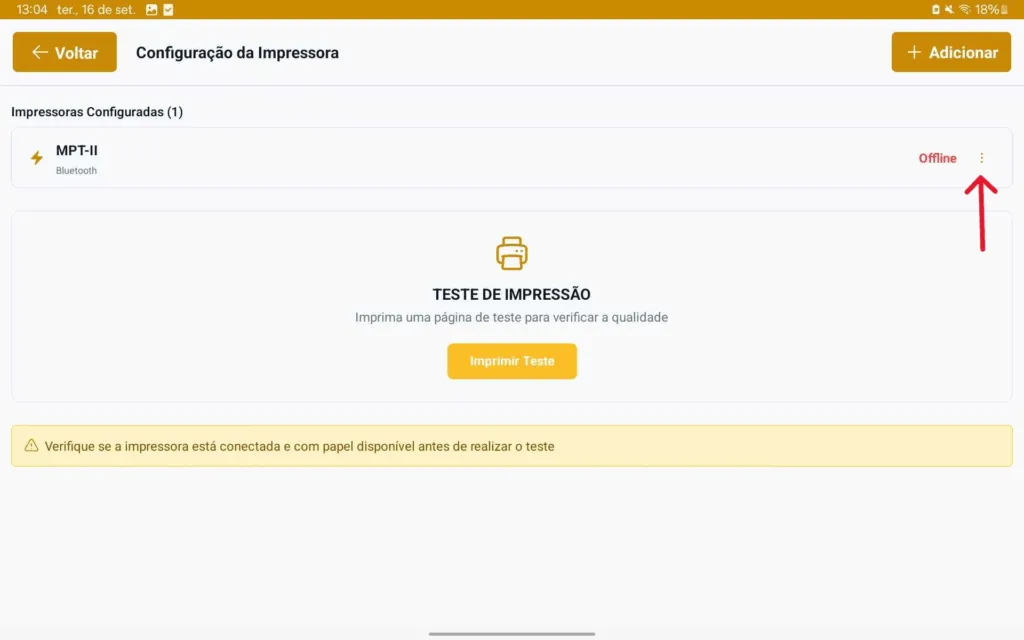Click the warning triangle icon in yellow banner
The width and height of the screenshot is (1024, 640).
31,446
